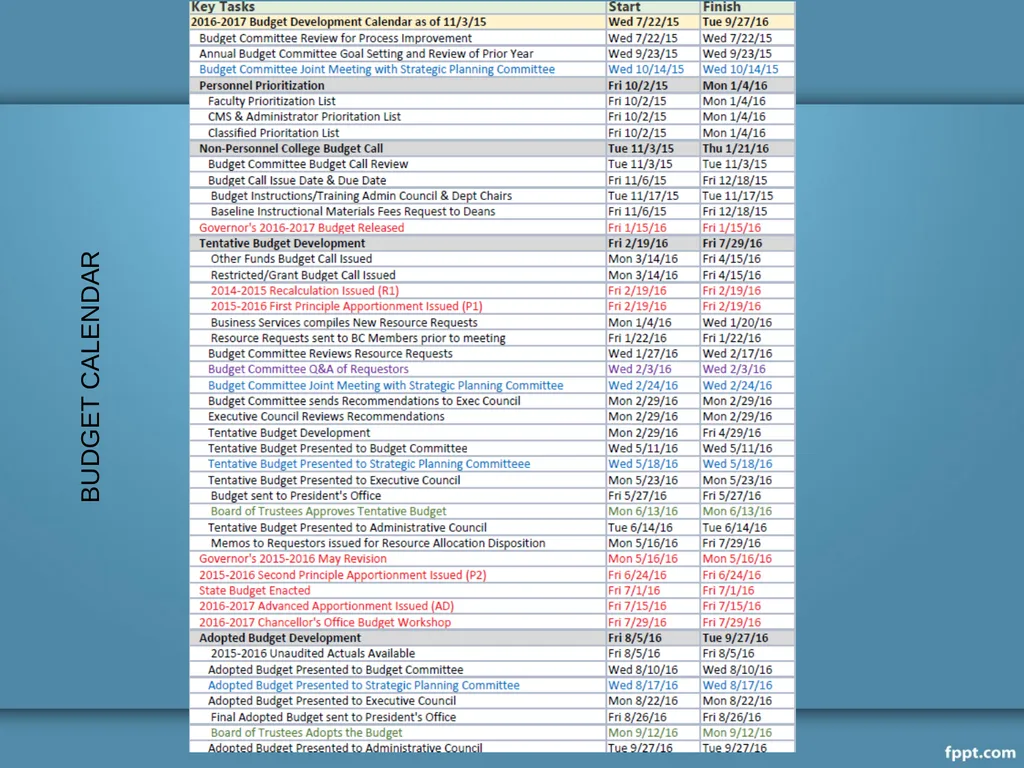Select 'Budget Committee Review for Process Improvement'
Screen dimensions: 1024x768
point(335,38)
